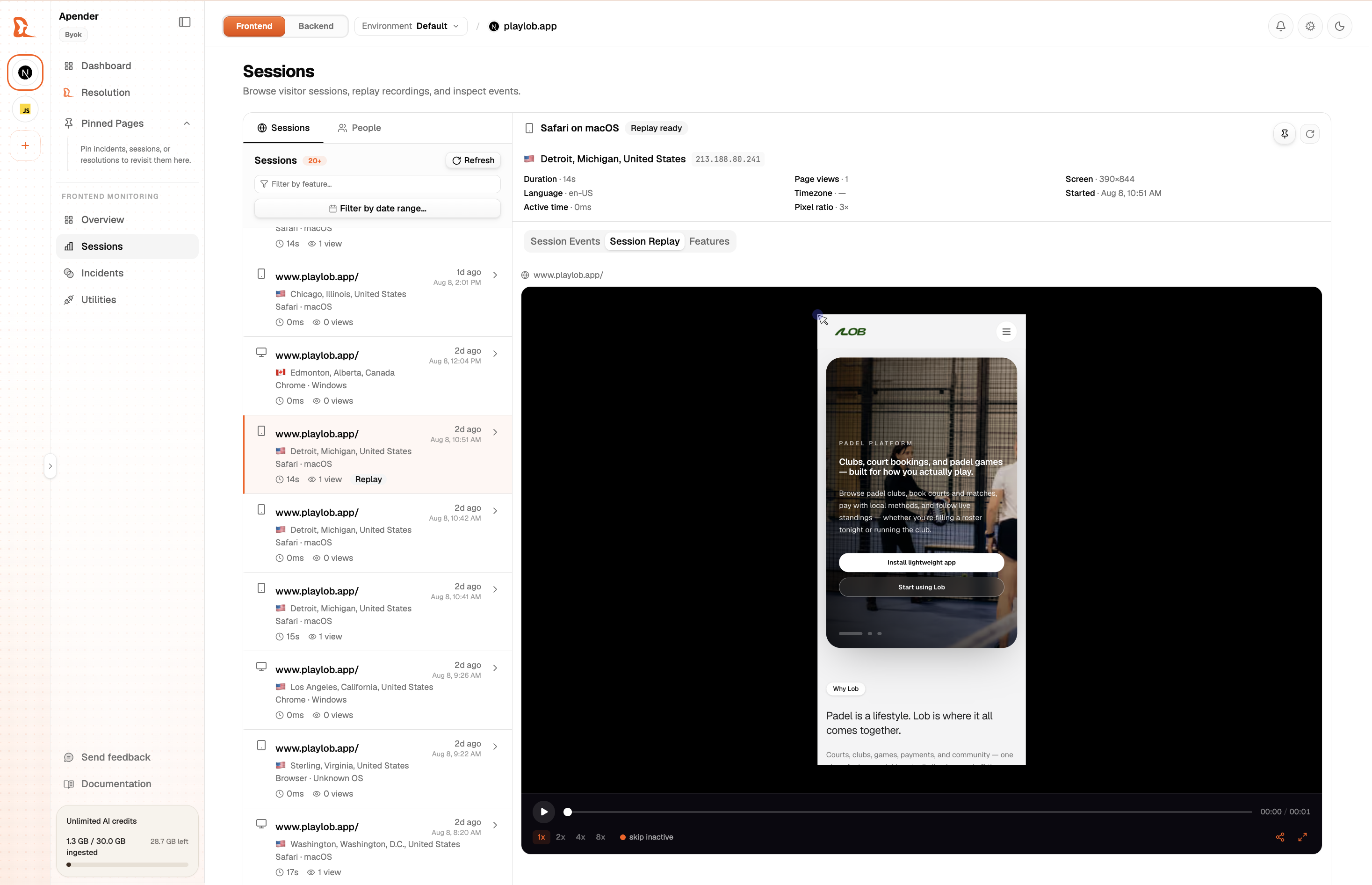Click Refresh sessions button
The image size is (1372, 885).
point(473,160)
